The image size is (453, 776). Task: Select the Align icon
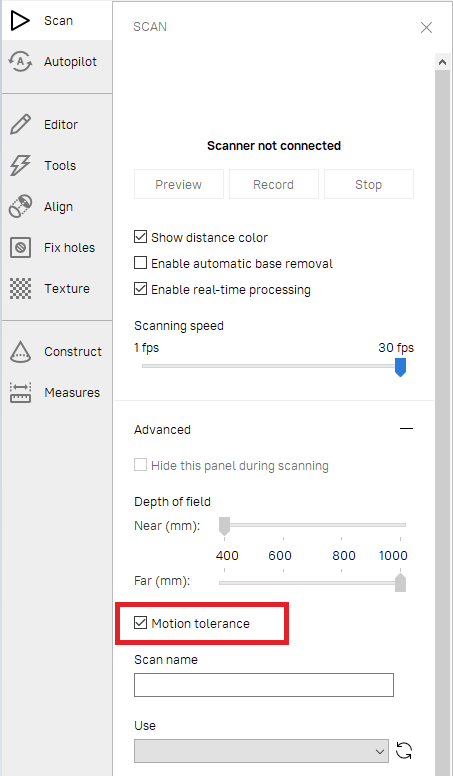20,206
